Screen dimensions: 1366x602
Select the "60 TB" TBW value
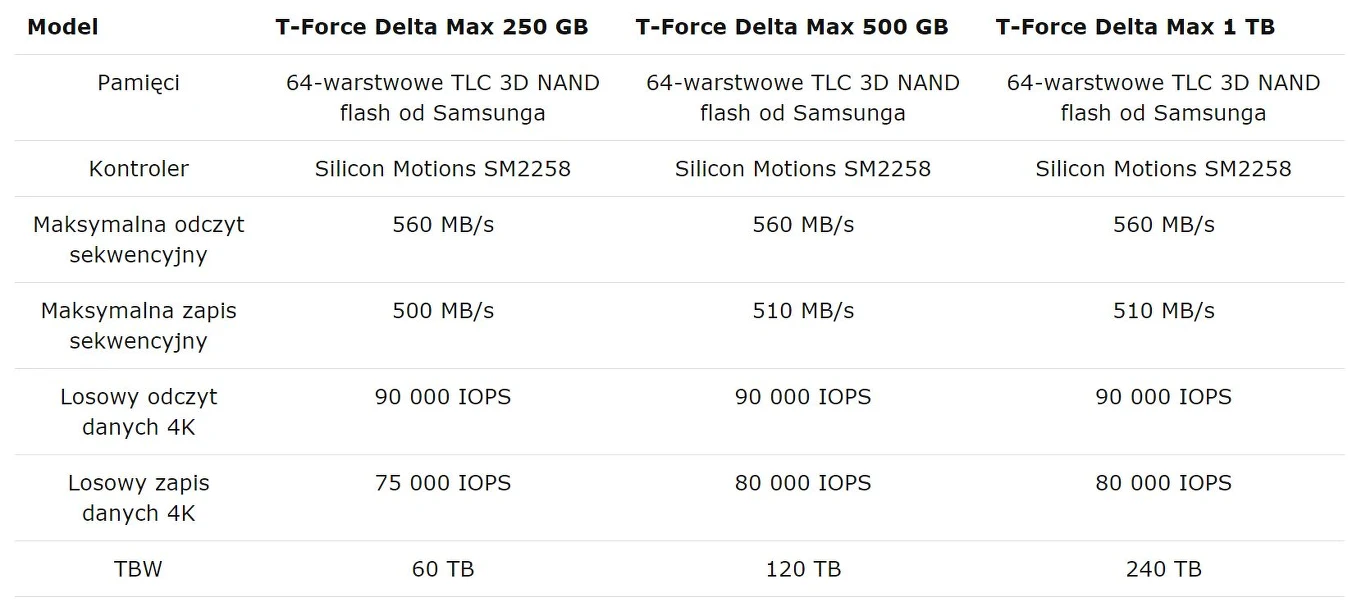tap(443, 569)
